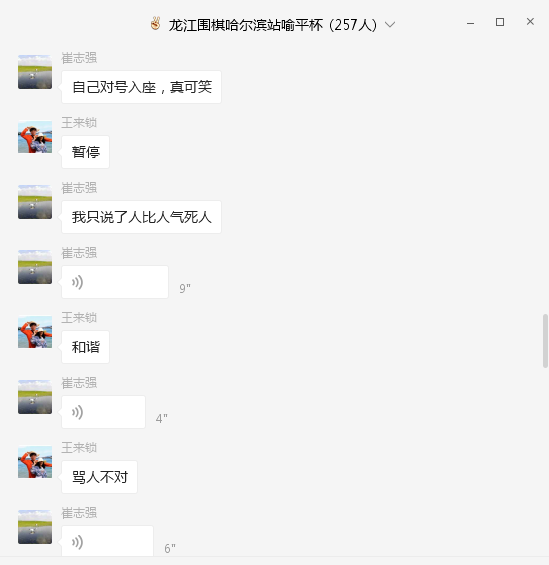This screenshot has width=549, height=565.
Task: Click the victory hand emoji in title
Action: [x=156, y=24]
